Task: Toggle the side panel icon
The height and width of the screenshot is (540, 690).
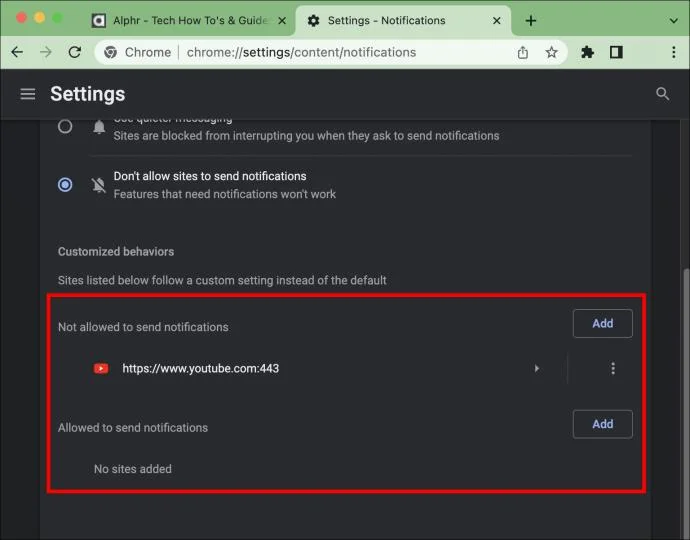Action: tap(616, 52)
